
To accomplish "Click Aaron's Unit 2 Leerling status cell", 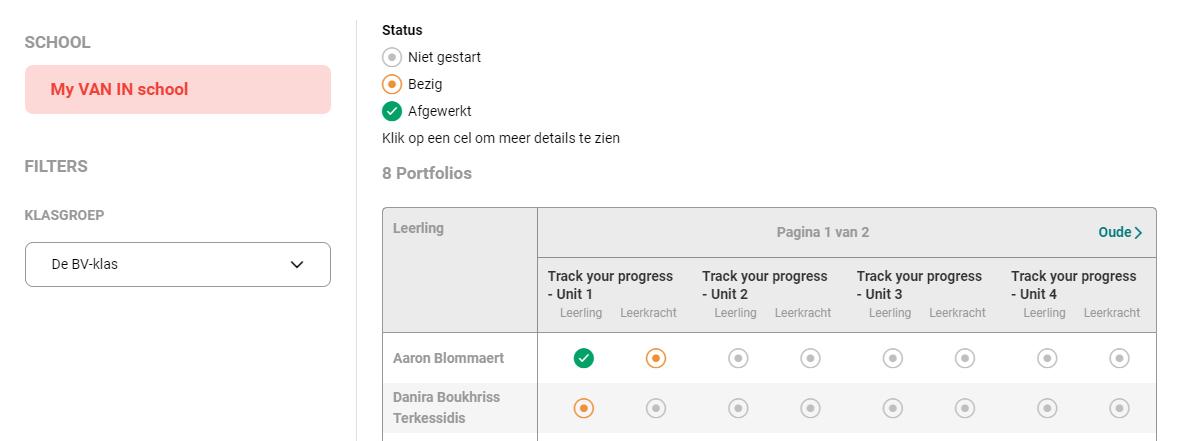I will pyautogui.click(x=738, y=358).
